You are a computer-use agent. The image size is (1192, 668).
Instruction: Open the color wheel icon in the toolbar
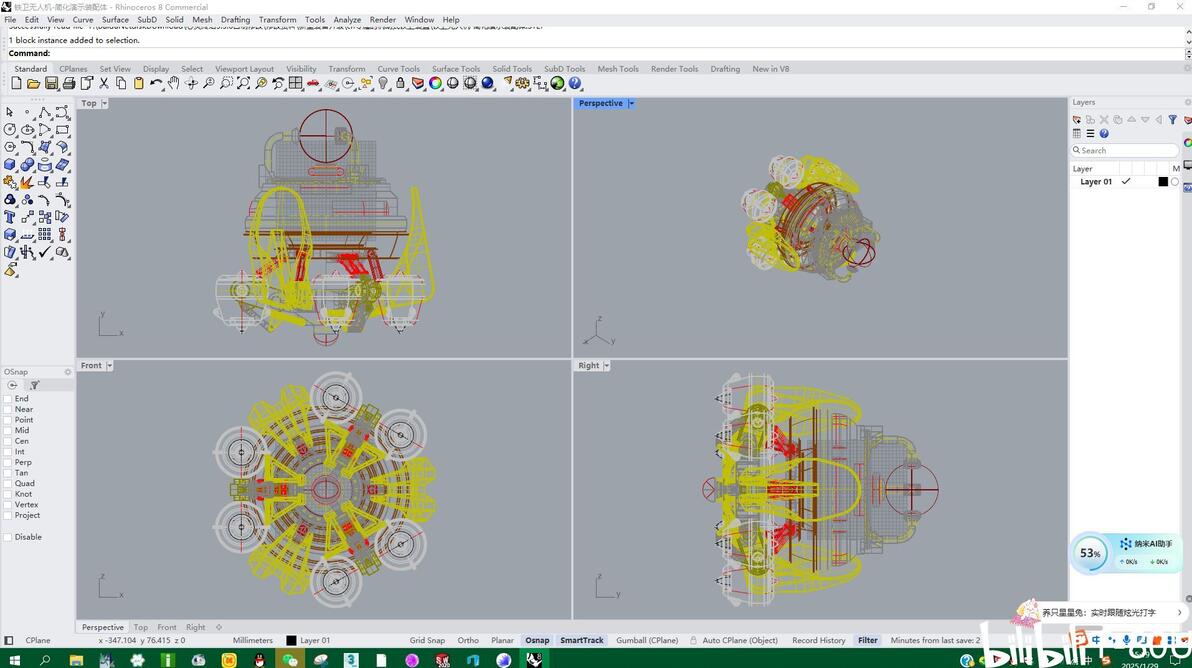pyautogui.click(x=436, y=84)
